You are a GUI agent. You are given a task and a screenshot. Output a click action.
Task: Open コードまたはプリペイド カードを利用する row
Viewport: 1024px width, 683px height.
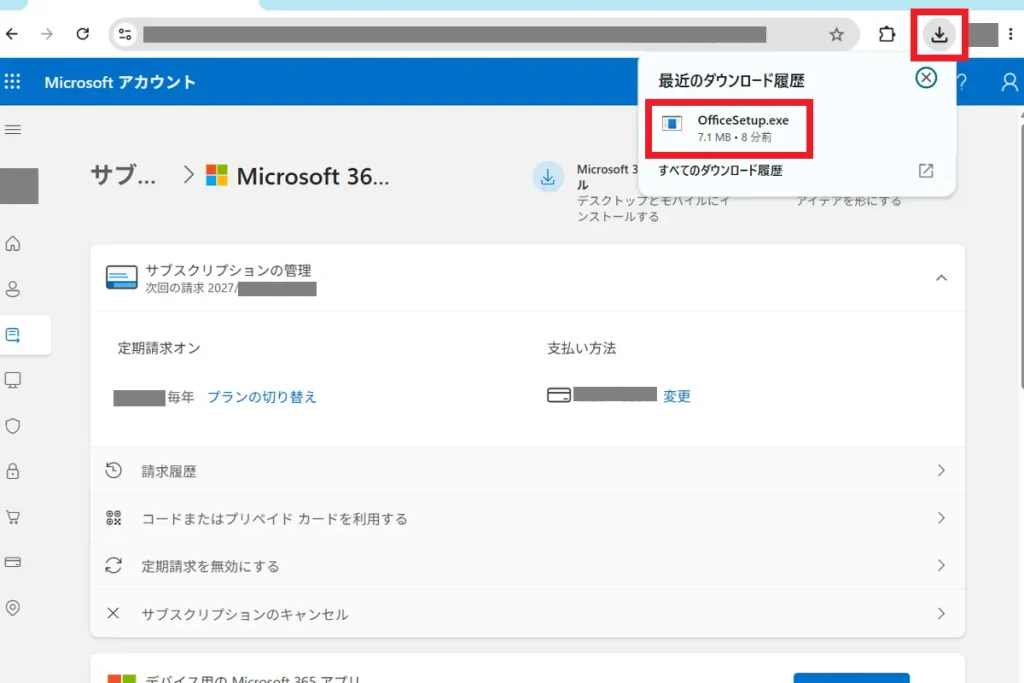pos(528,518)
